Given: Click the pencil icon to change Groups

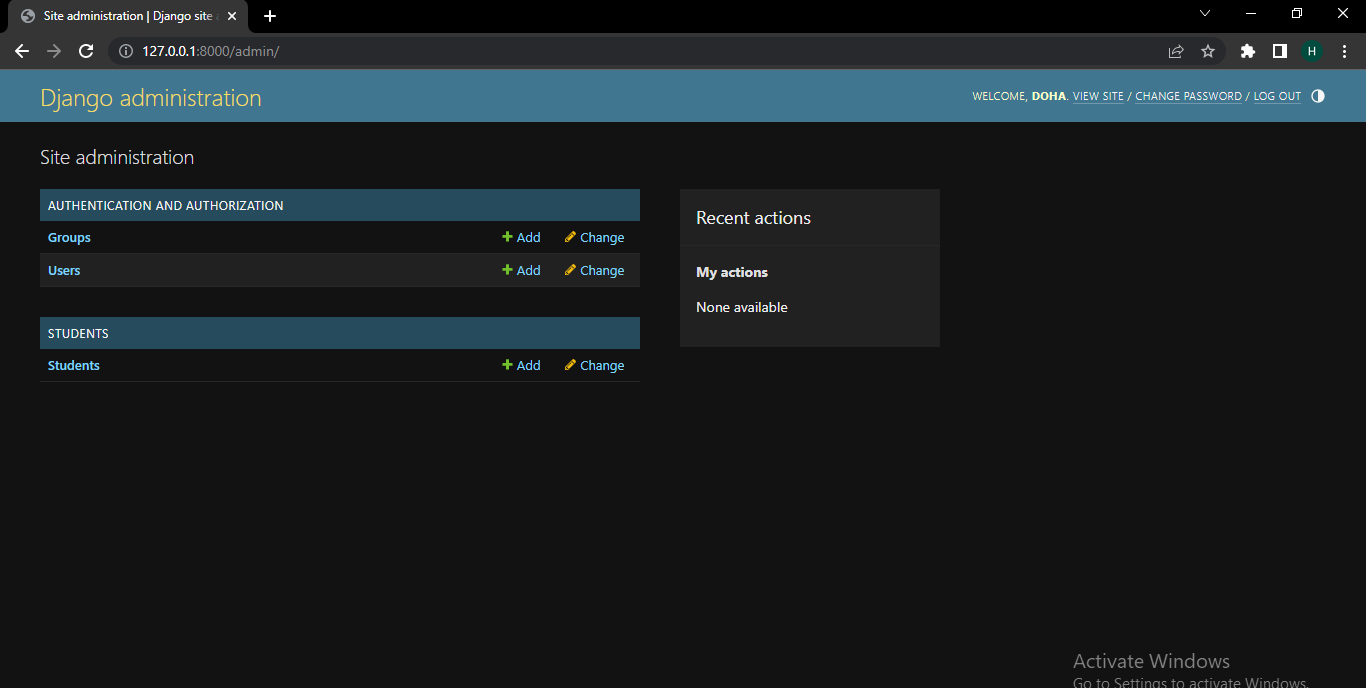Looking at the screenshot, I should (568, 237).
